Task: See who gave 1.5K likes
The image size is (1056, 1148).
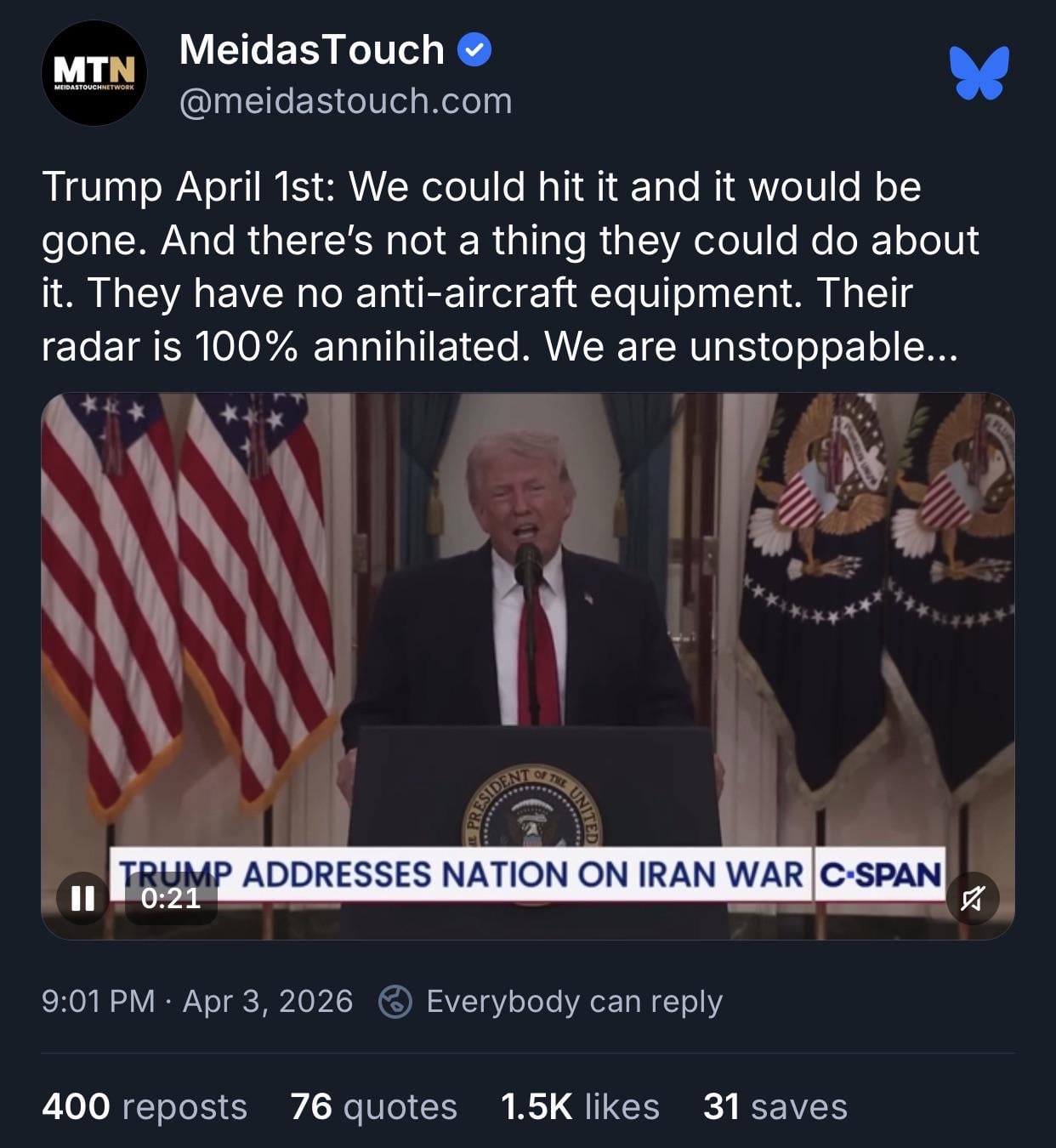Action: [580, 1106]
